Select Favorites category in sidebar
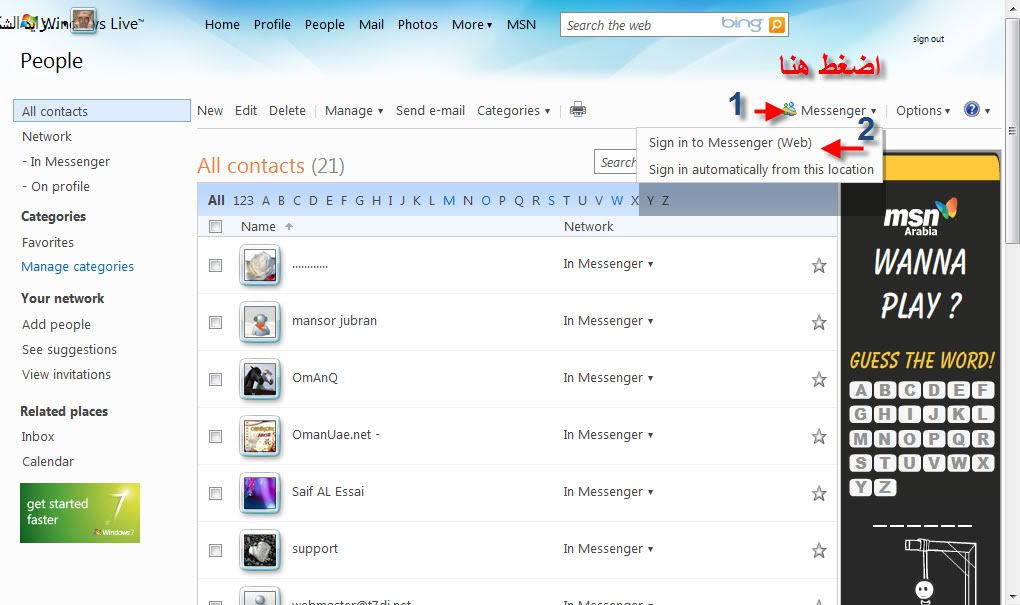This screenshot has height=605, width=1020. point(47,242)
